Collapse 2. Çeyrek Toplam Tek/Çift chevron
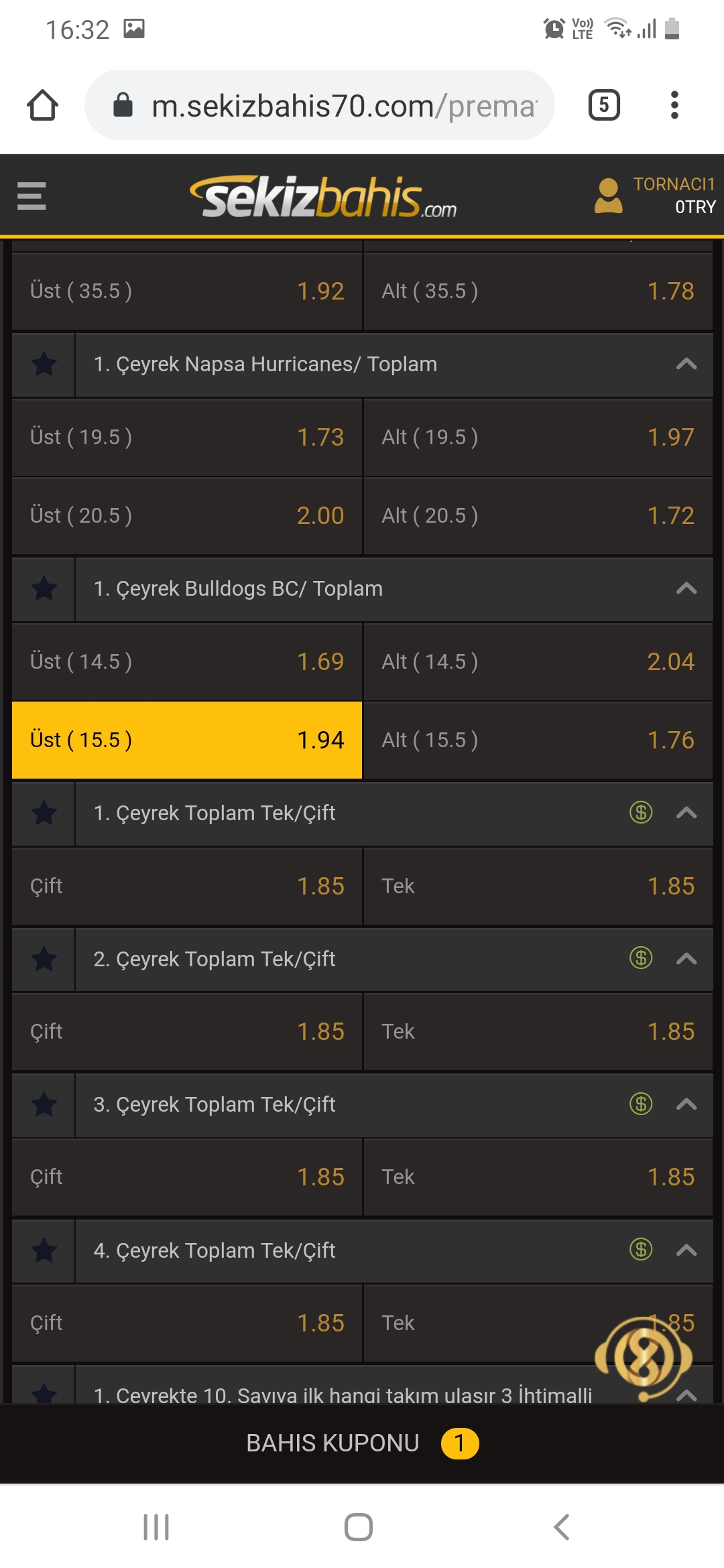This screenshot has width=724, height=1568. [686, 959]
